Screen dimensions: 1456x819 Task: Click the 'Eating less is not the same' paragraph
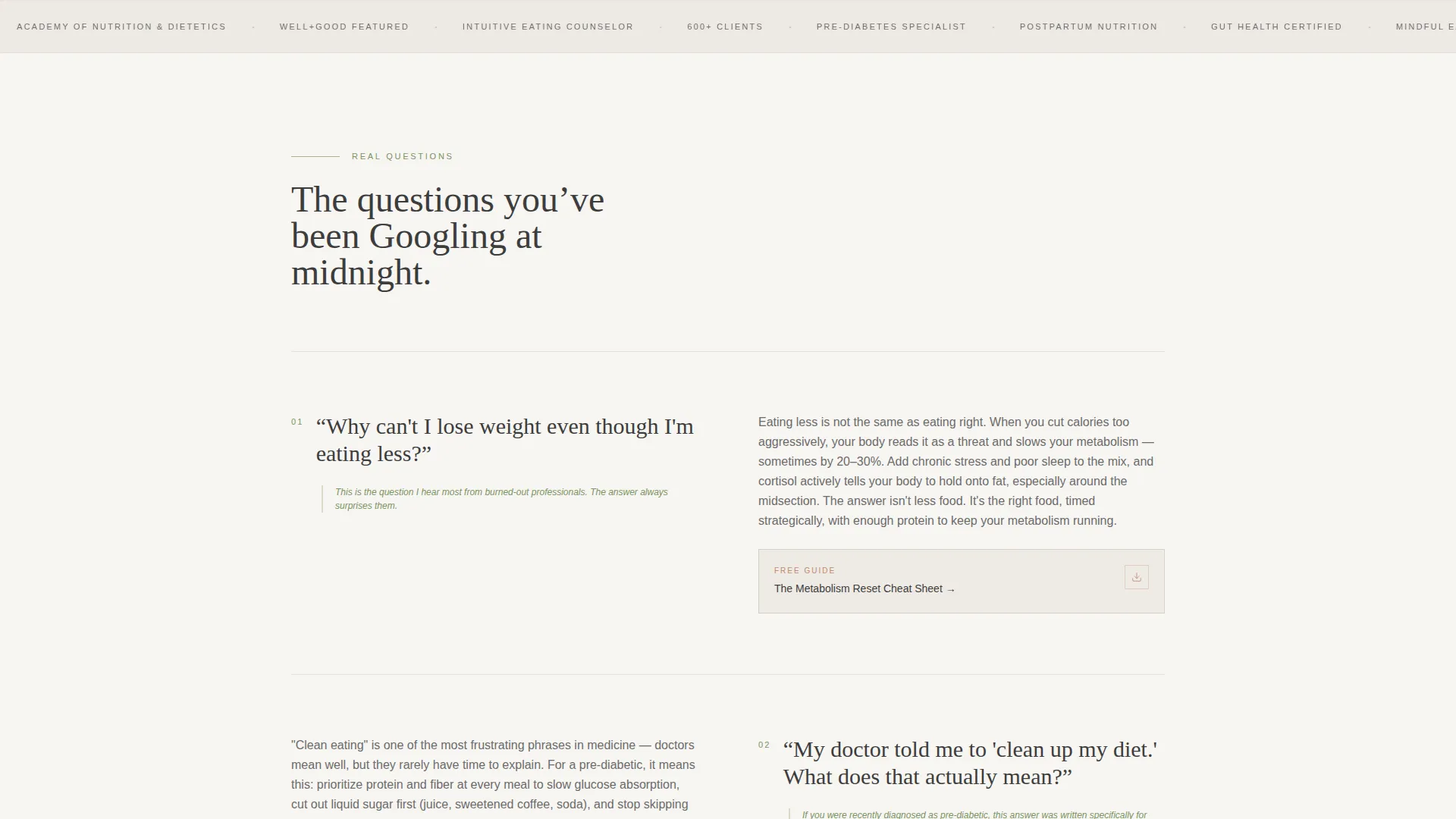pyautogui.click(x=957, y=471)
